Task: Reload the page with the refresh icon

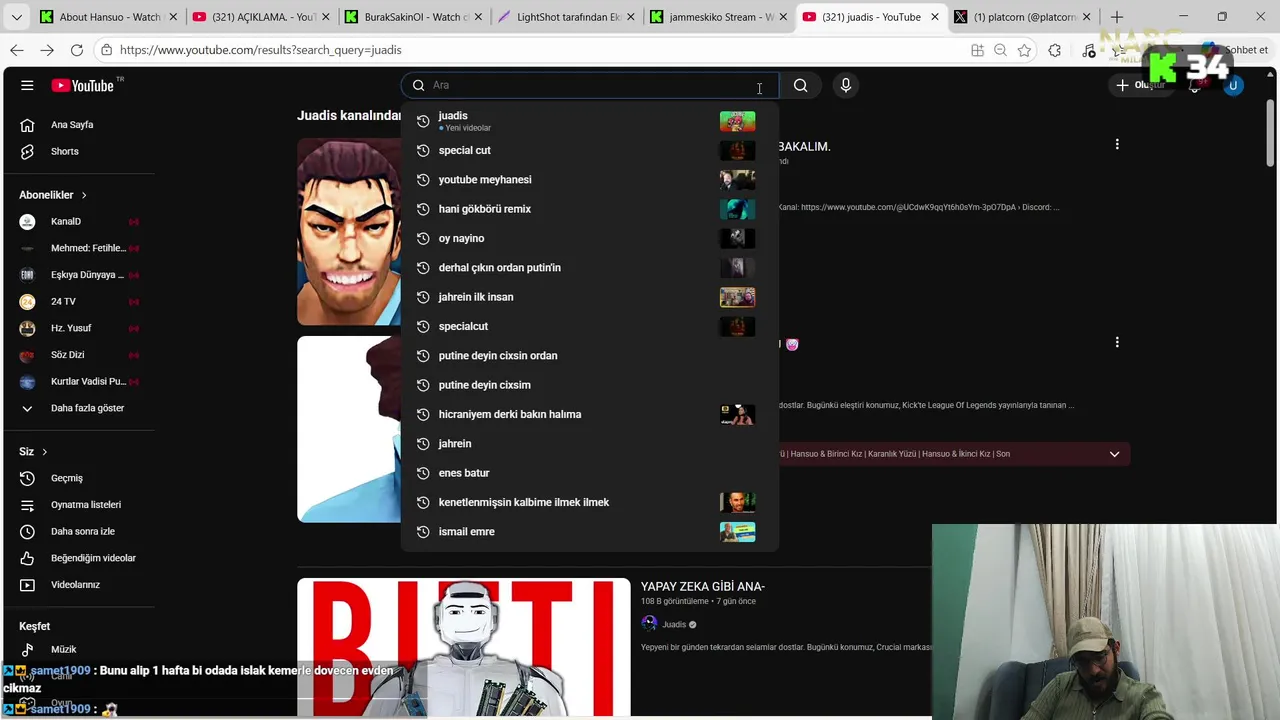Action: tap(77, 50)
